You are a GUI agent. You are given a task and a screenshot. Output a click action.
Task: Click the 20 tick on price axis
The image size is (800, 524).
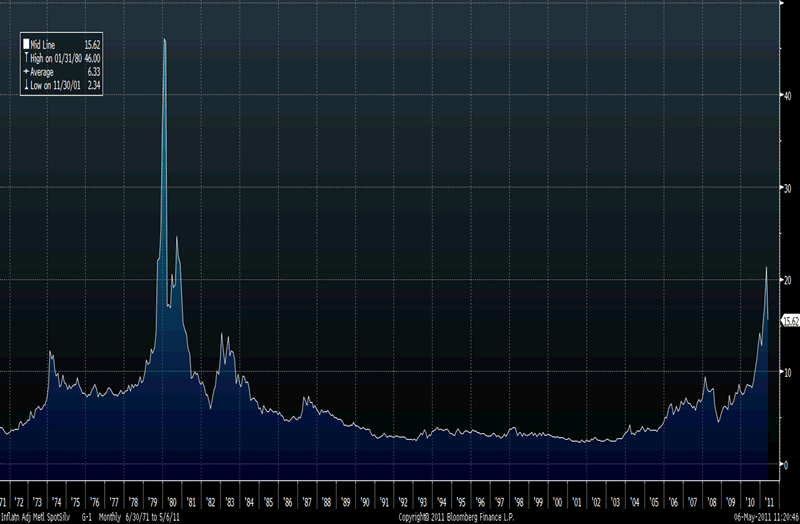pos(786,280)
